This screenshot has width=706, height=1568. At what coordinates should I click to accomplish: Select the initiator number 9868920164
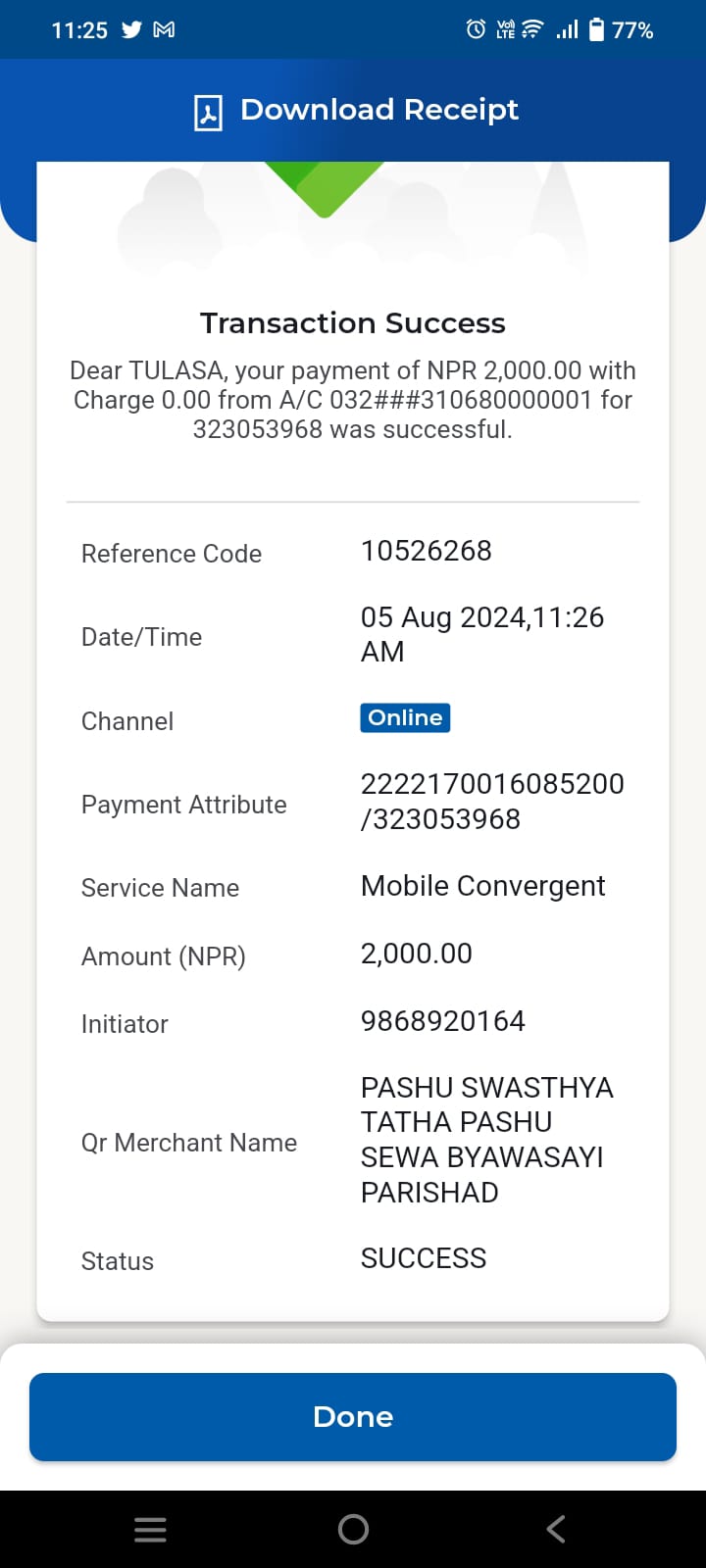click(x=443, y=1021)
